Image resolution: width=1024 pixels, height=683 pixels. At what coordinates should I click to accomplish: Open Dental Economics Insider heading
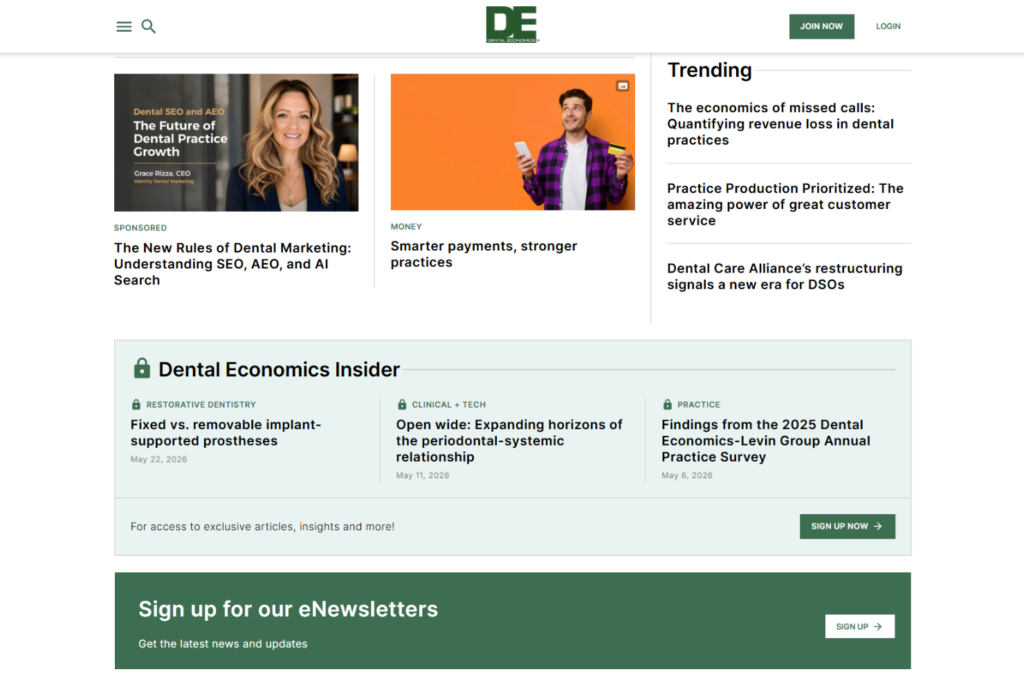coord(279,370)
